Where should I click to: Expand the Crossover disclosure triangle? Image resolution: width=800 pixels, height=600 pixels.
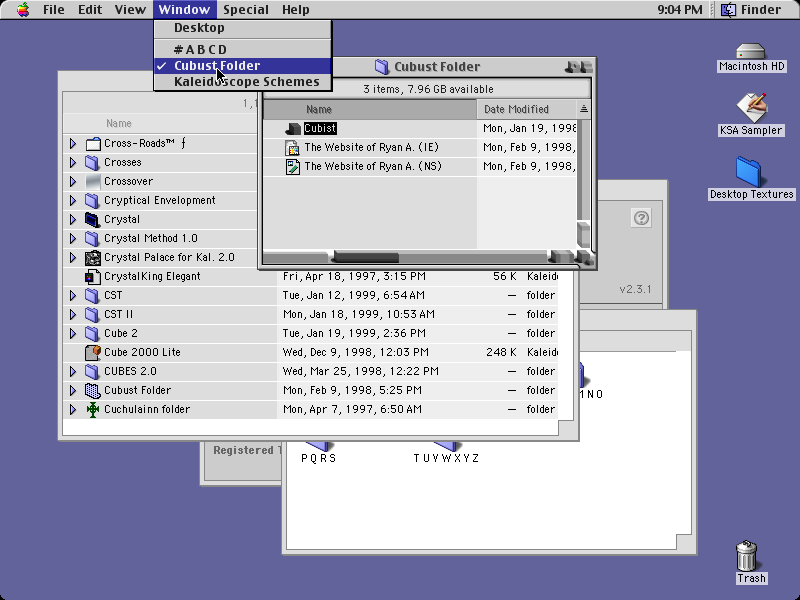tap(73, 181)
